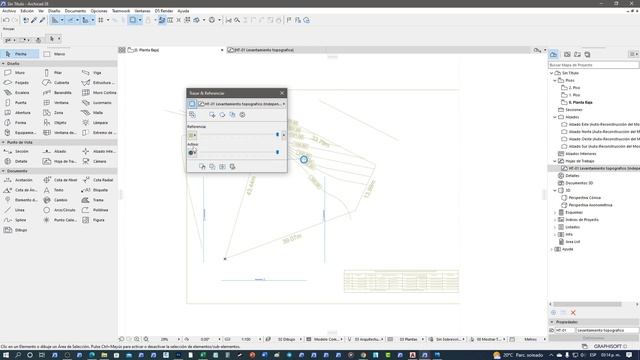640x360 pixels.
Task: Open the Diseño menu
Action: click(54, 11)
